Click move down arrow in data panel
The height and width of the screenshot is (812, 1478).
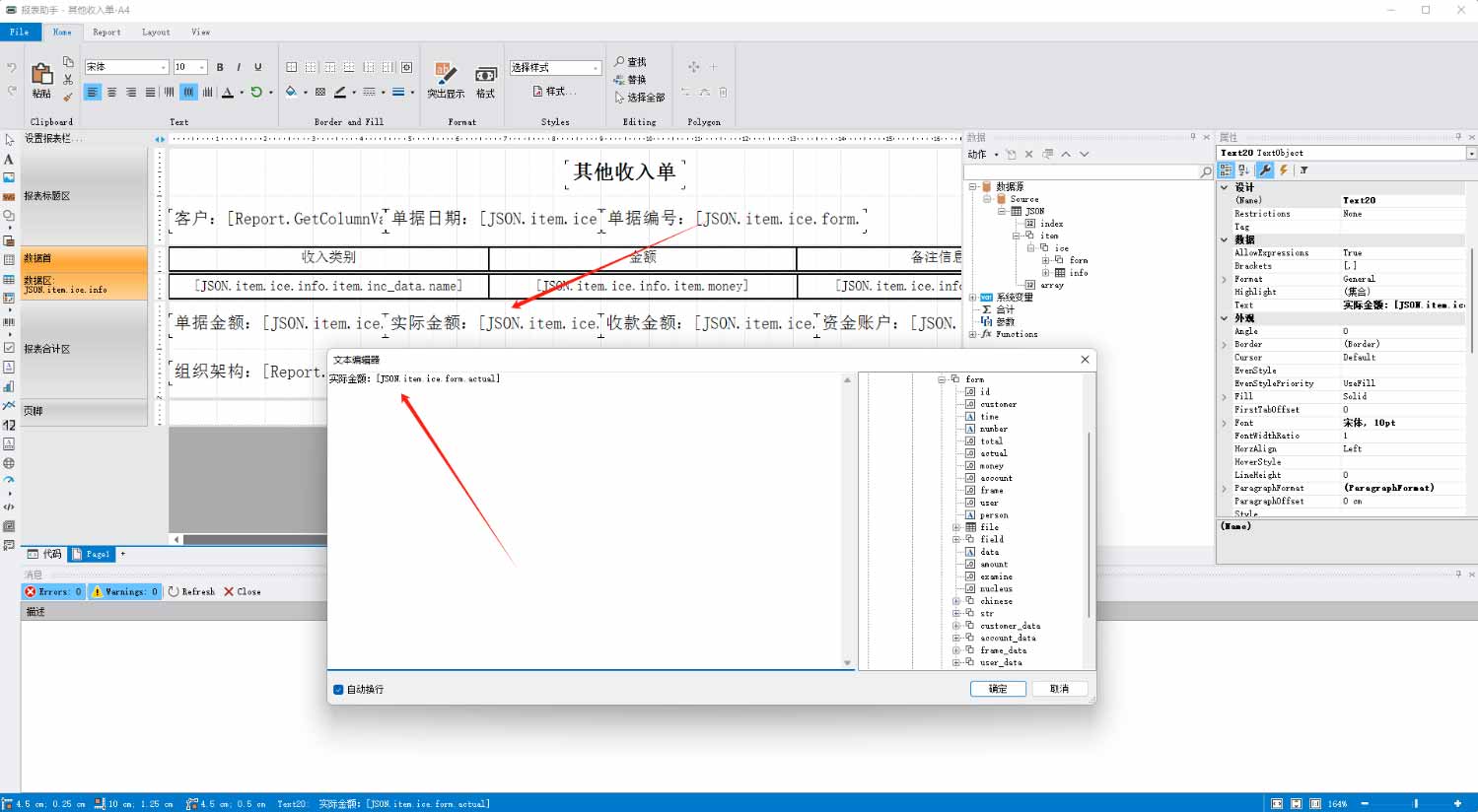[1084, 154]
